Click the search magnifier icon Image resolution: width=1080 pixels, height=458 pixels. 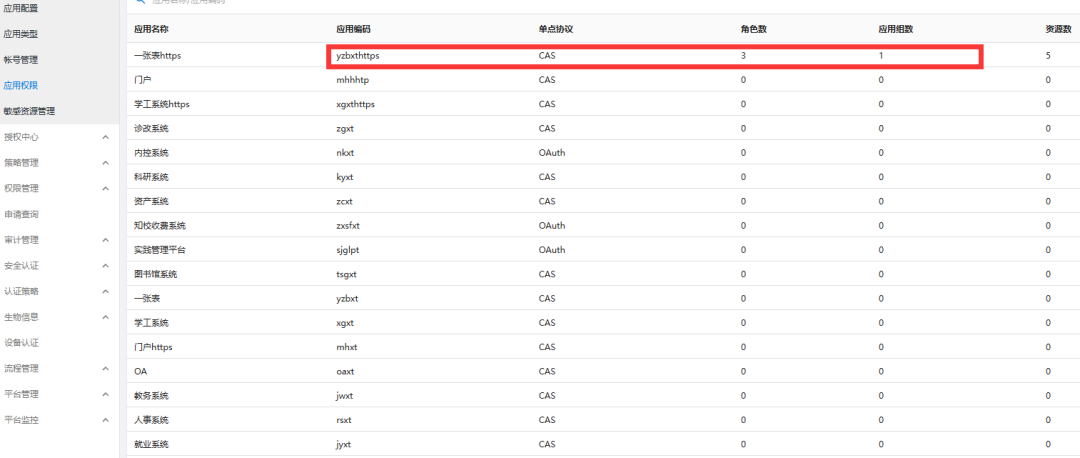click(x=140, y=2)
